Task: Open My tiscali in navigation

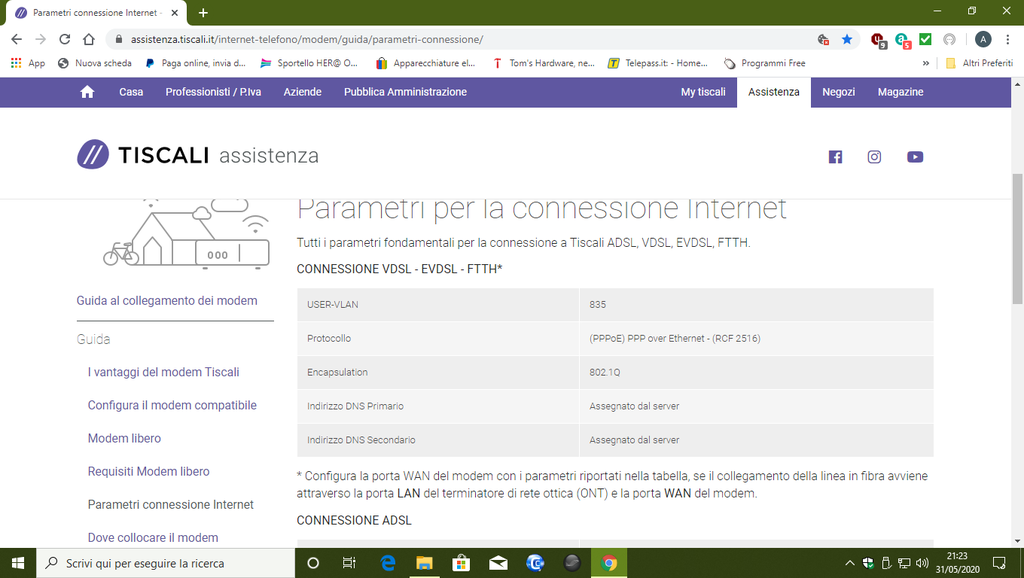Action: (703, 92)
